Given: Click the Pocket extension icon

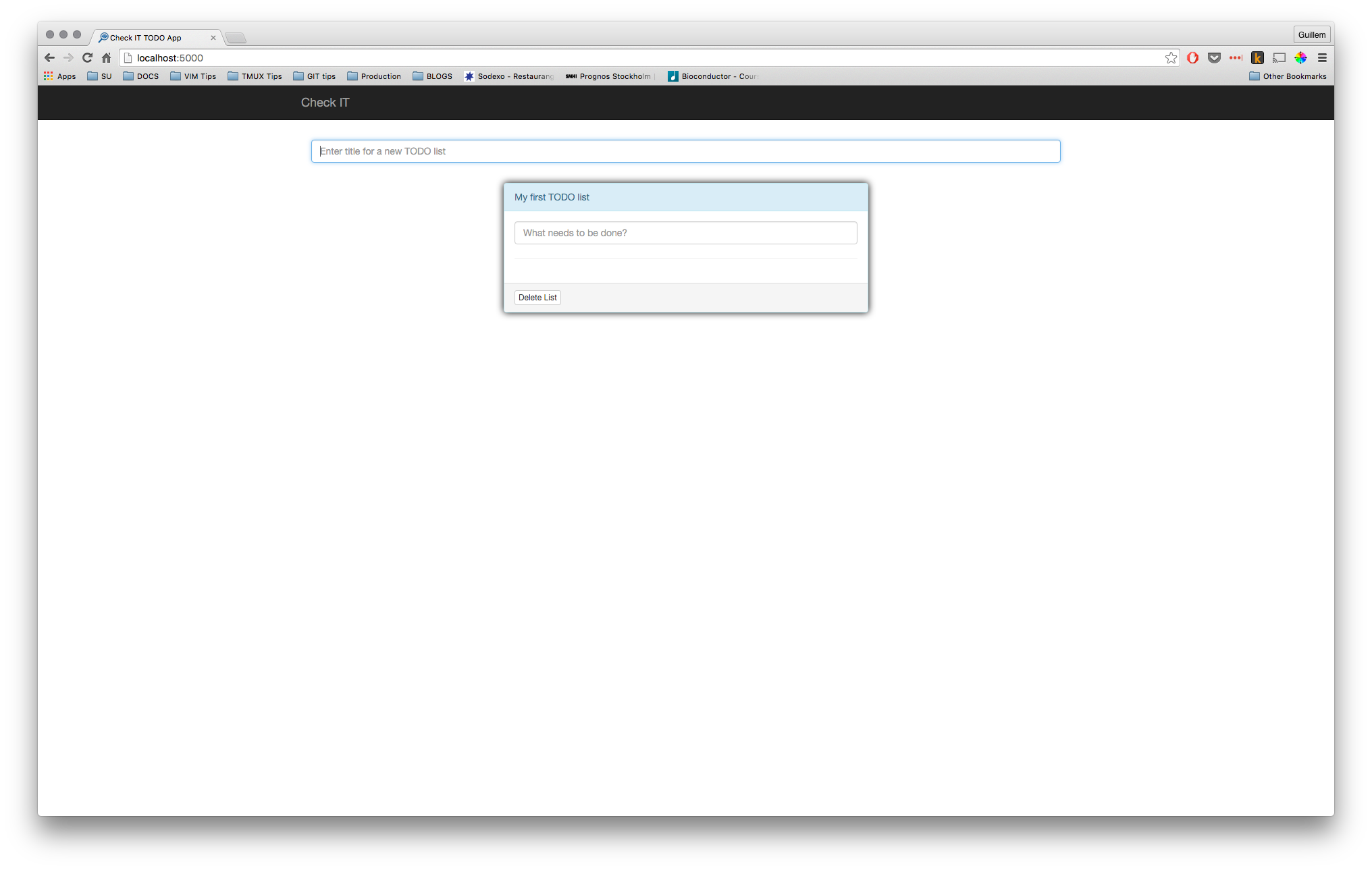Looking at the screenshot, I should pyautogui.click(x=1214, y=58).
